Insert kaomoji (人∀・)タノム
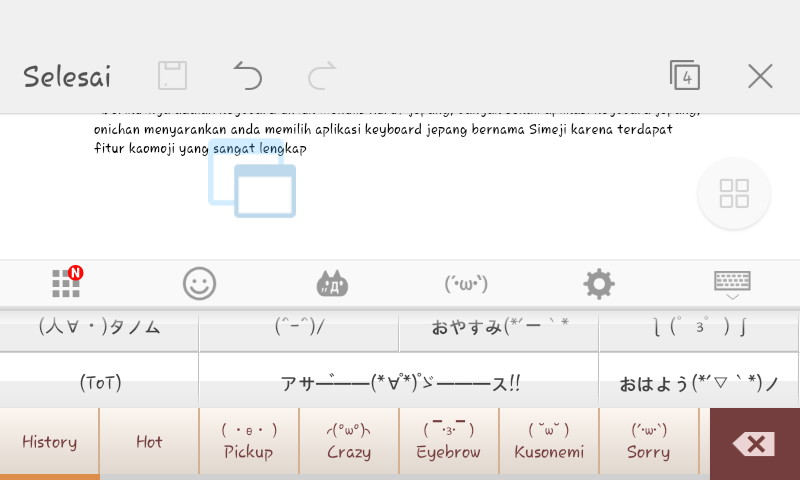 pyautogui.click(x=99, y=331)
